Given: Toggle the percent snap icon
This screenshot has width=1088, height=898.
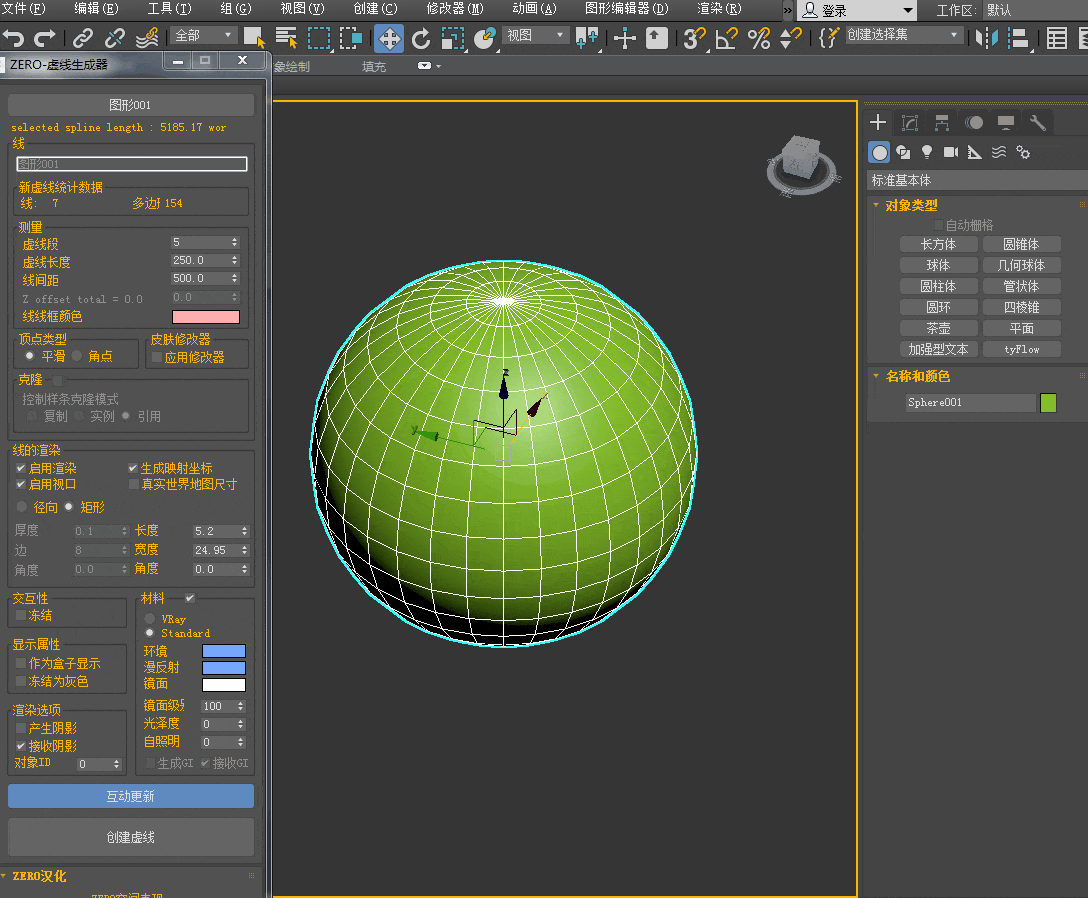Looking at the screenshot, I should pos(759,39).
